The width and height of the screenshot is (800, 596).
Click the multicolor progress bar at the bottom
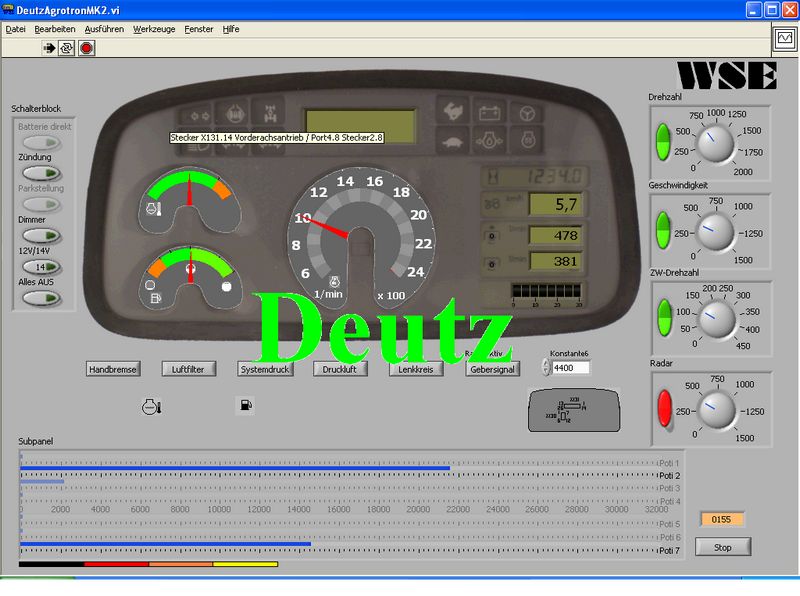tap(148, 564)
